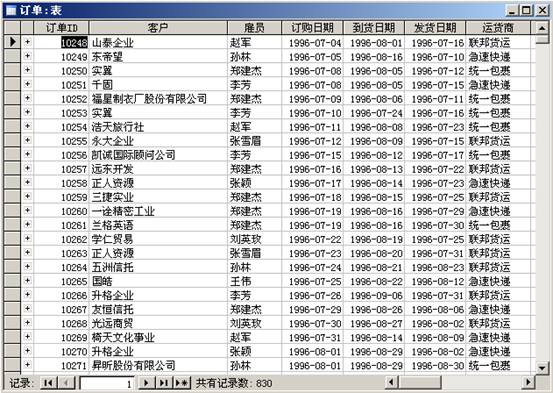The image size is (553, 393).
Task: Select the 发货日期 column header
Action: [x=435, y=28]
